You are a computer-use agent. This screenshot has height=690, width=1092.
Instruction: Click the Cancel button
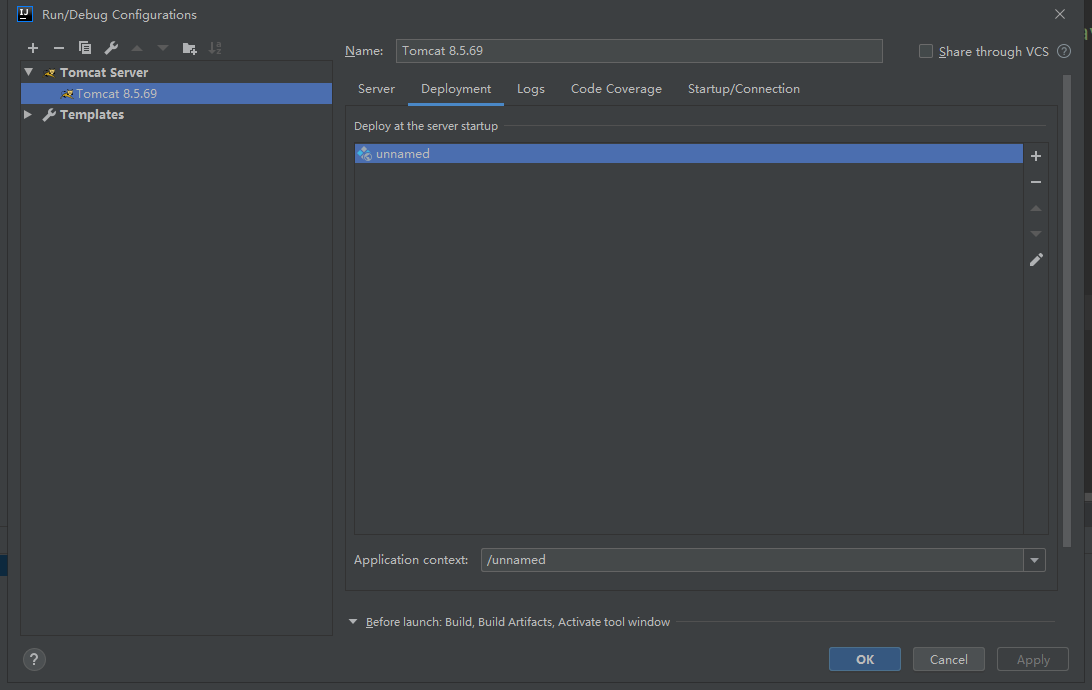pos(949,659)
